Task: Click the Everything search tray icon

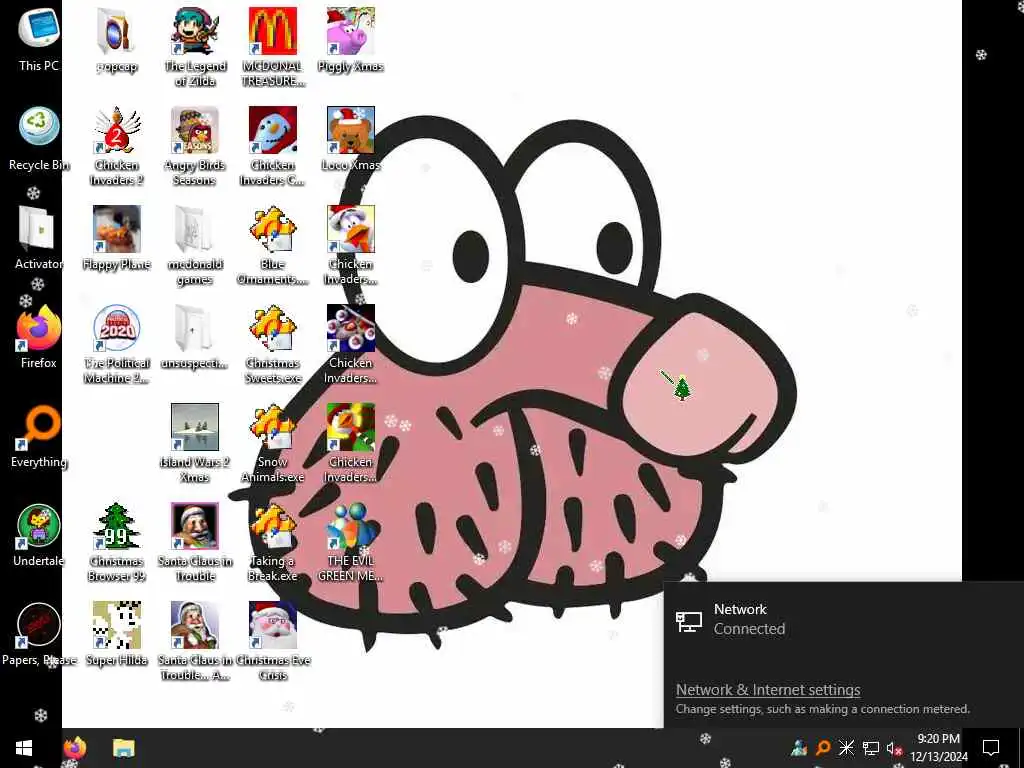Action: coord(823,748)
